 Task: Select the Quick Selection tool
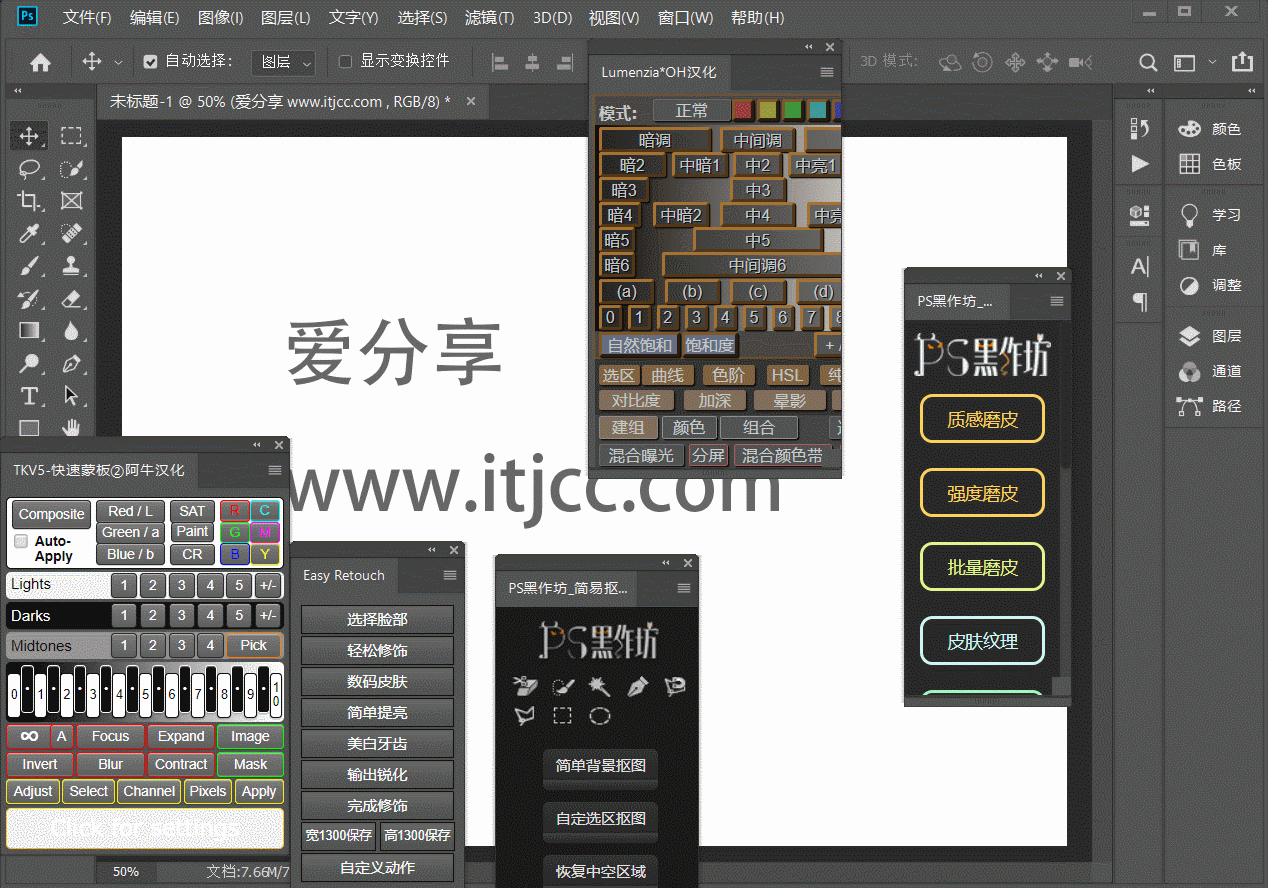[x=71, y=169]
